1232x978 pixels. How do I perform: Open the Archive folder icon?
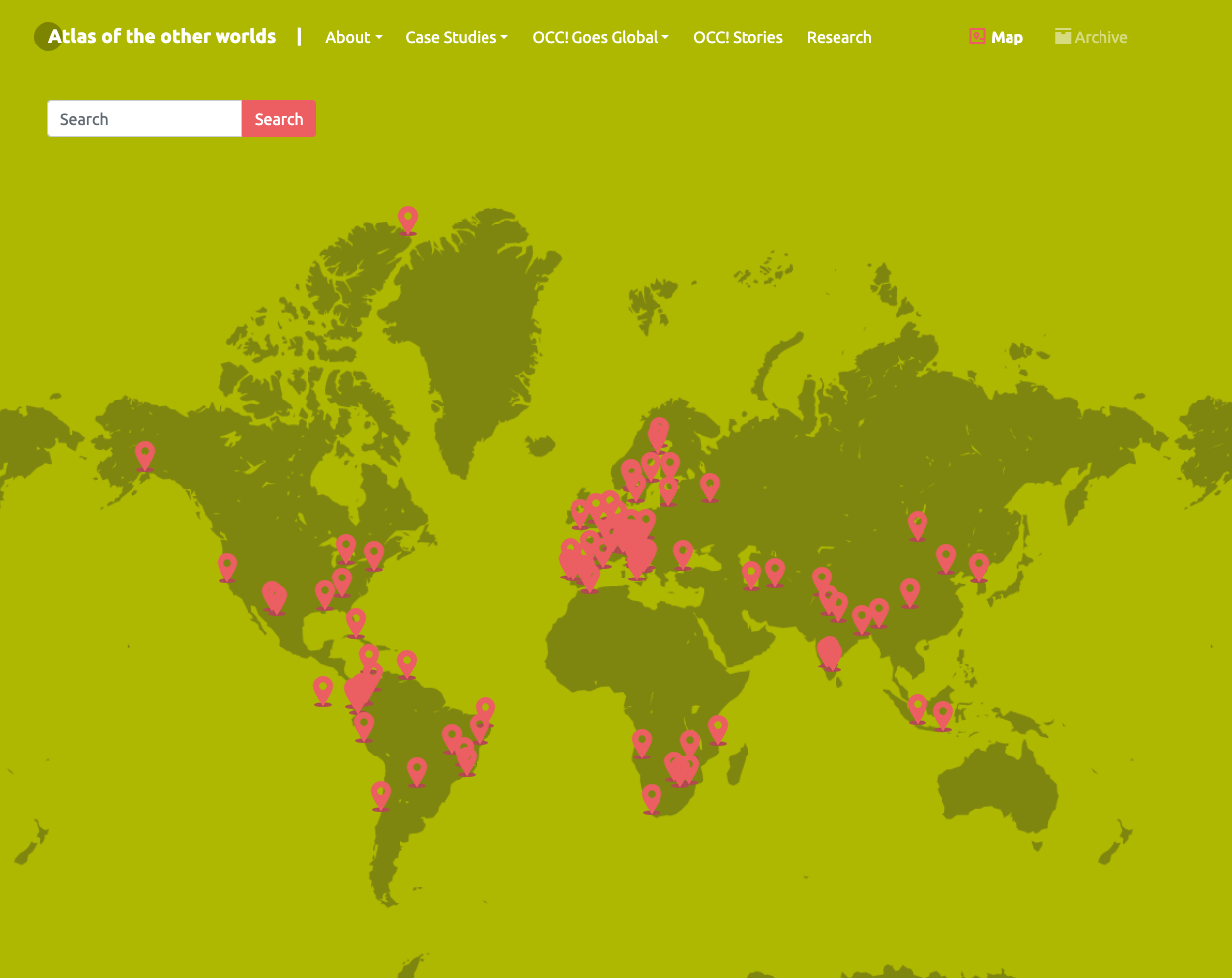tap(1063, 37)
